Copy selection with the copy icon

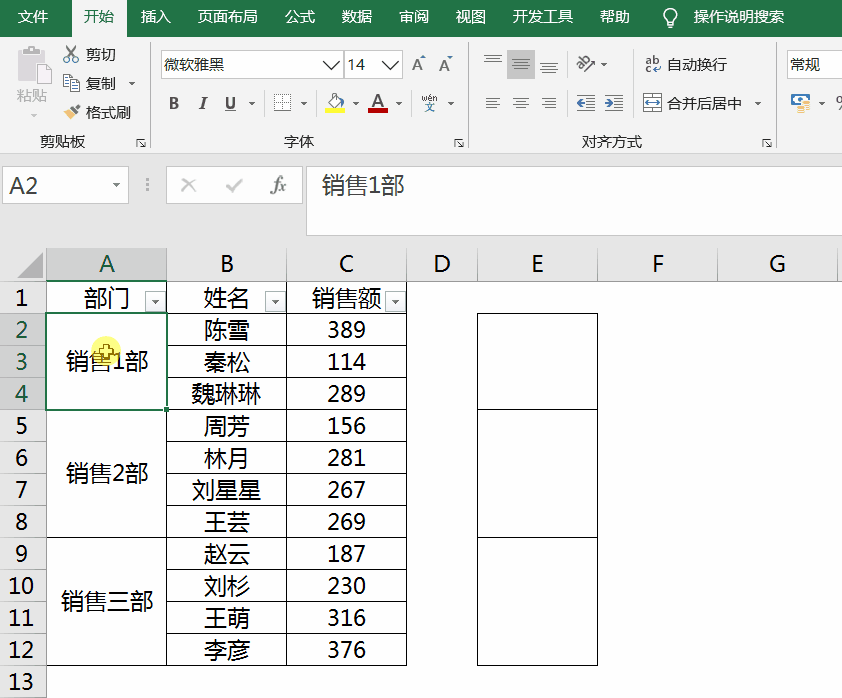71,83
